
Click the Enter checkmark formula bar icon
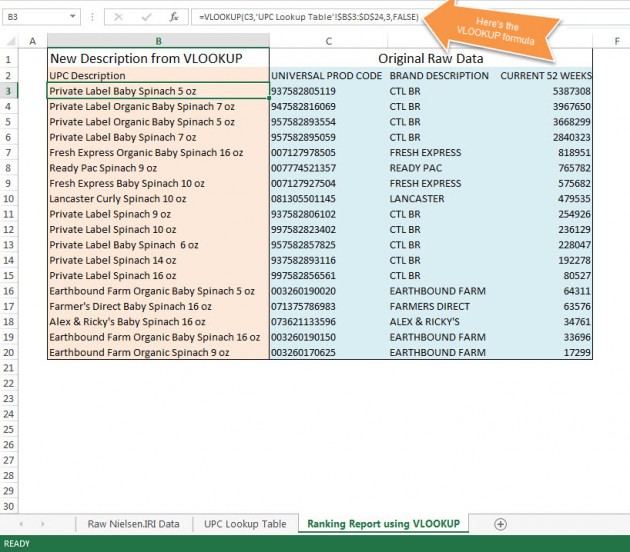click(x=147, y=17)
